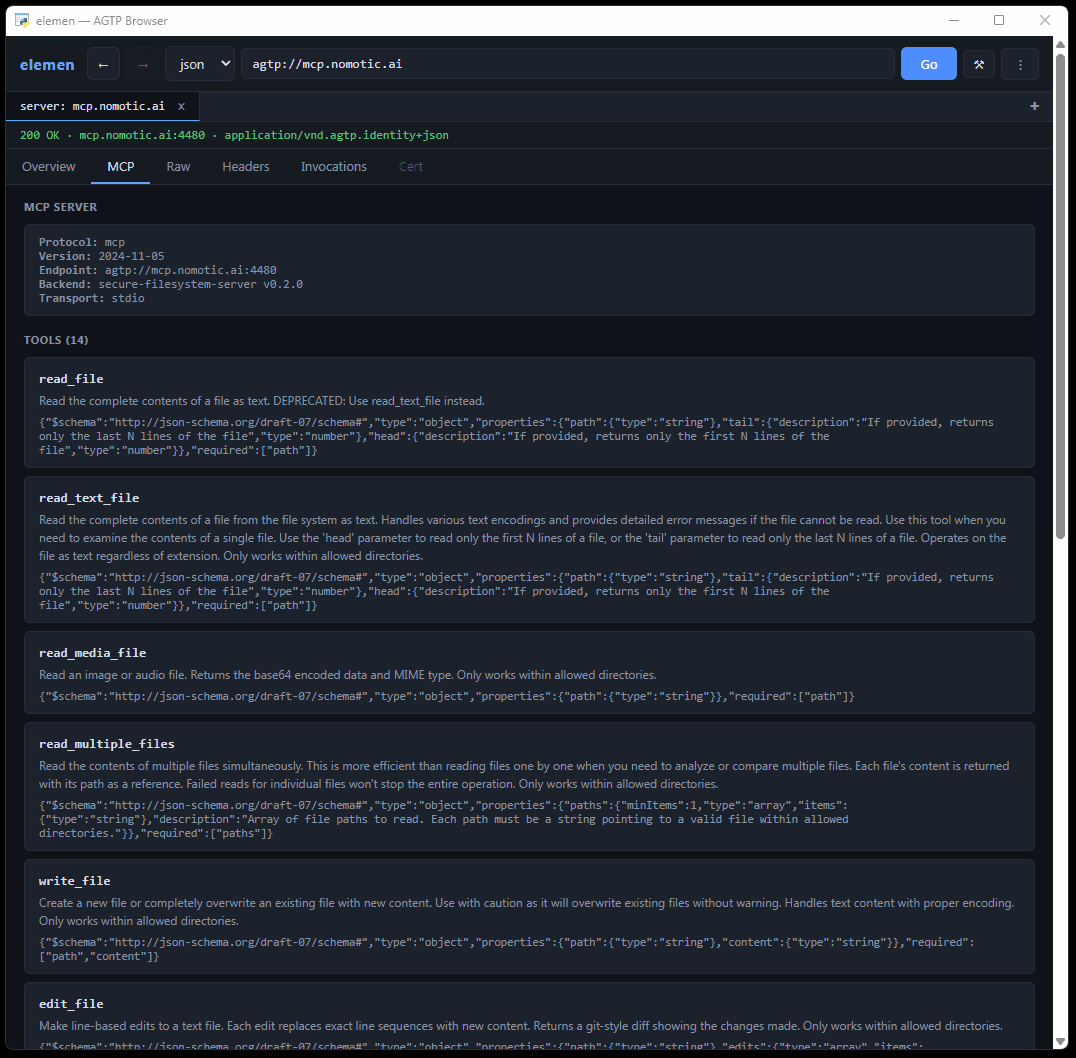Select the read_file tool title

(71, 379)
